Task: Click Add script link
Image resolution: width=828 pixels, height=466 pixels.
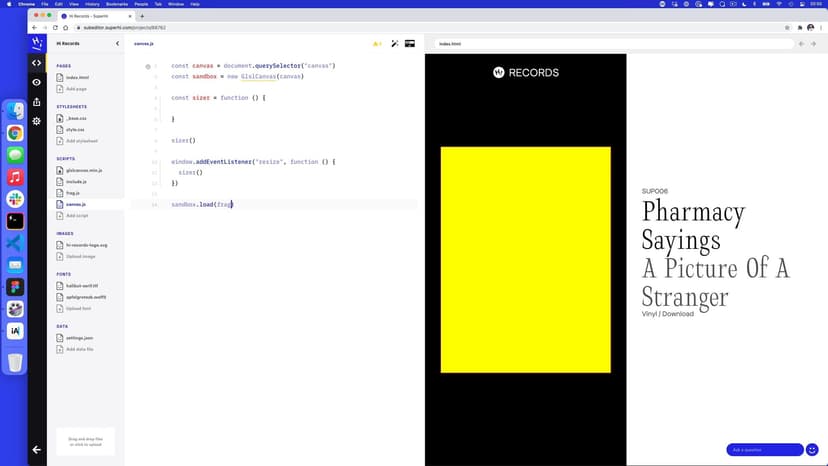Action: coord(77,215)
